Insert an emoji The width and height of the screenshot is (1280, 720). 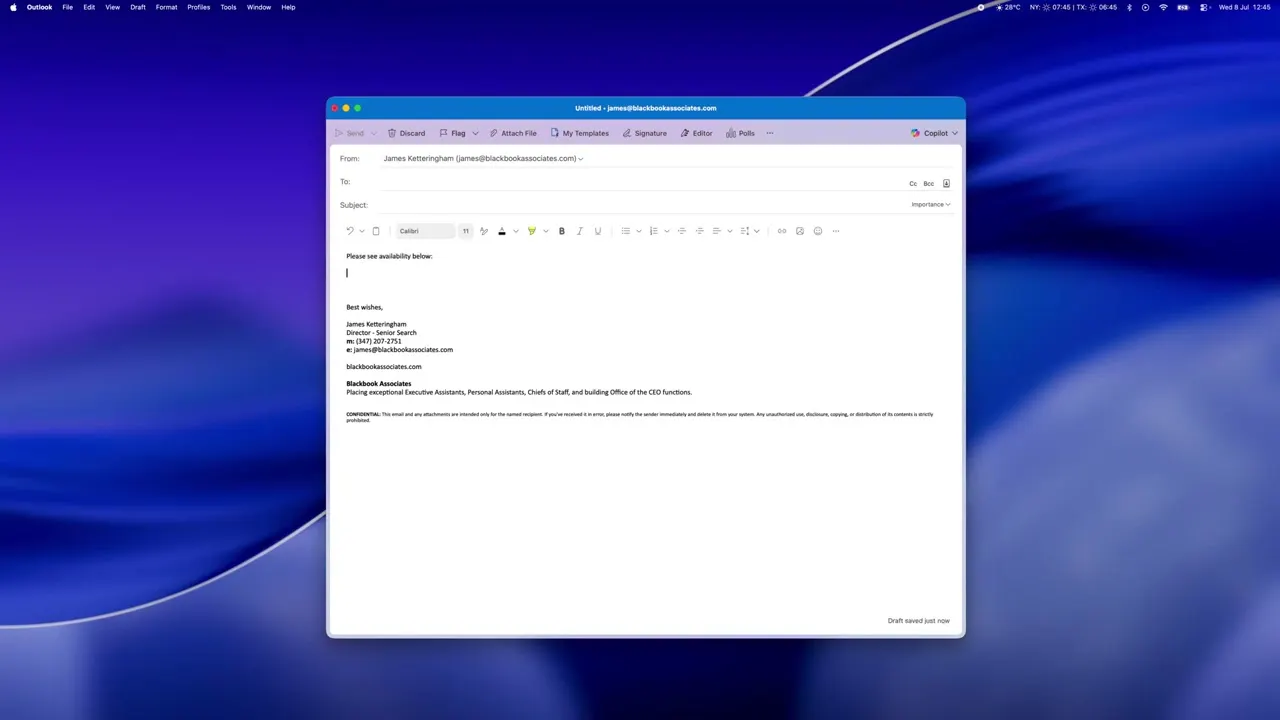click(x=818, y=231)
